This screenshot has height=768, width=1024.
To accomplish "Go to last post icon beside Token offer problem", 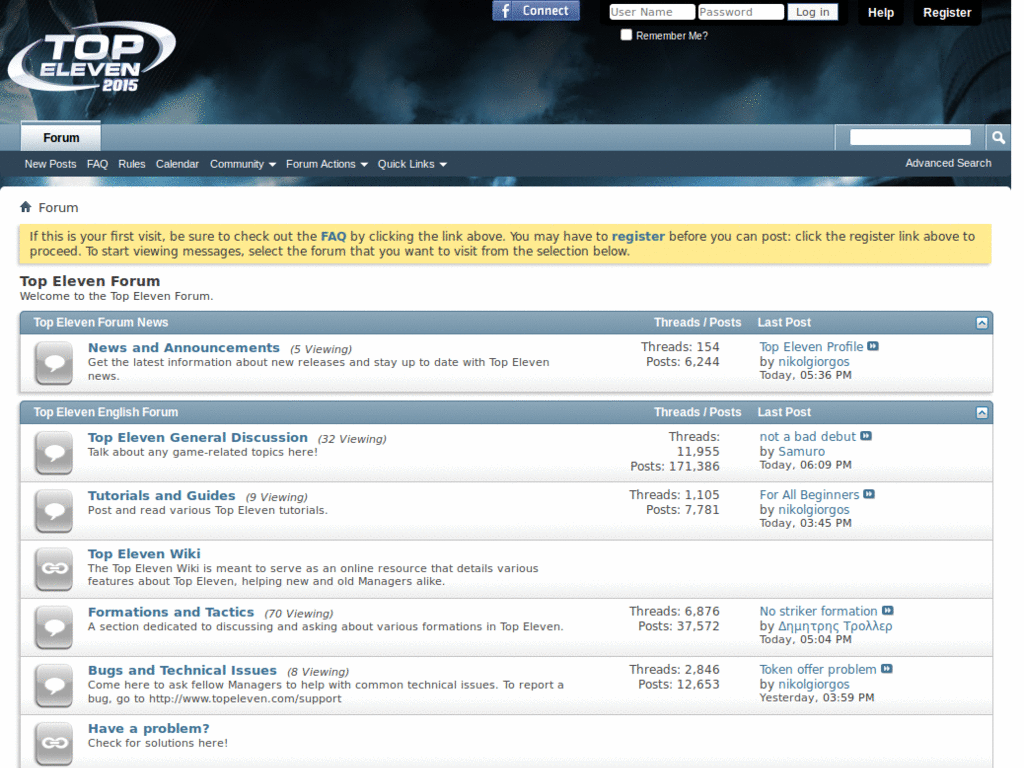I will point(887,669).
